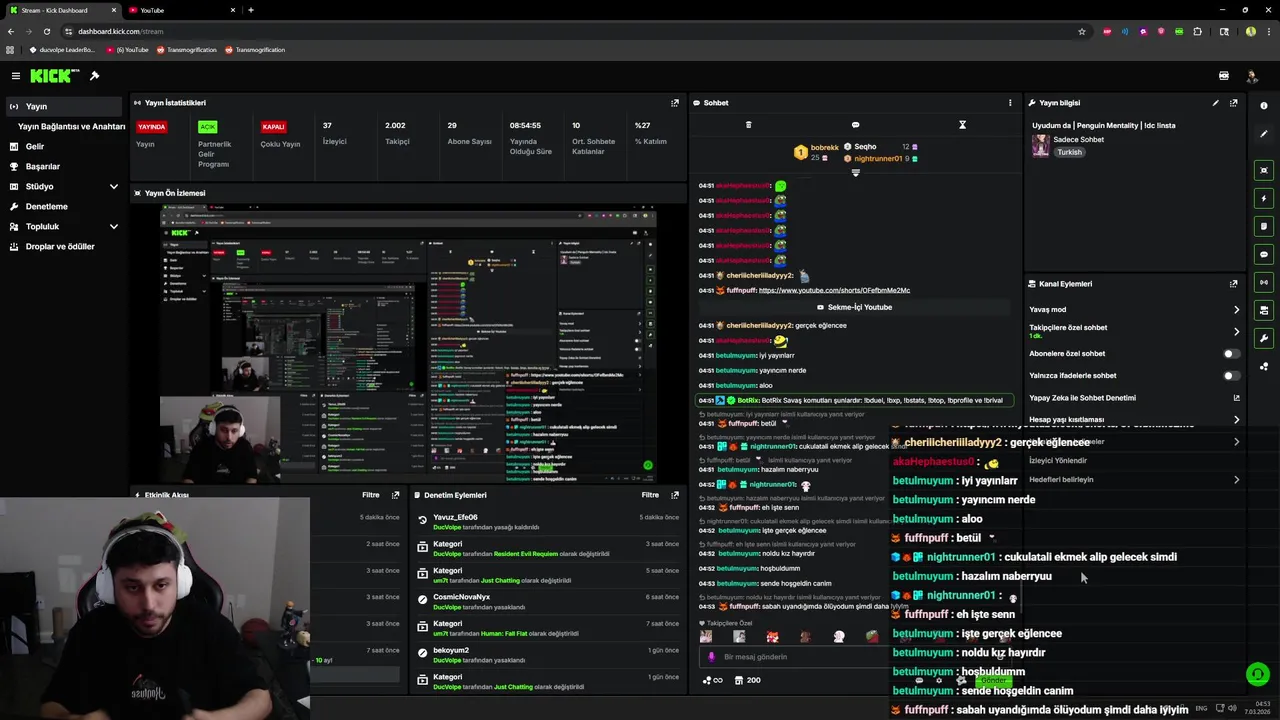The height and width of the screenshot is (720, 1280).
Task: Click Sekme-İçi Youtube button
Action: pyautogui.click(x=854, y=308)
